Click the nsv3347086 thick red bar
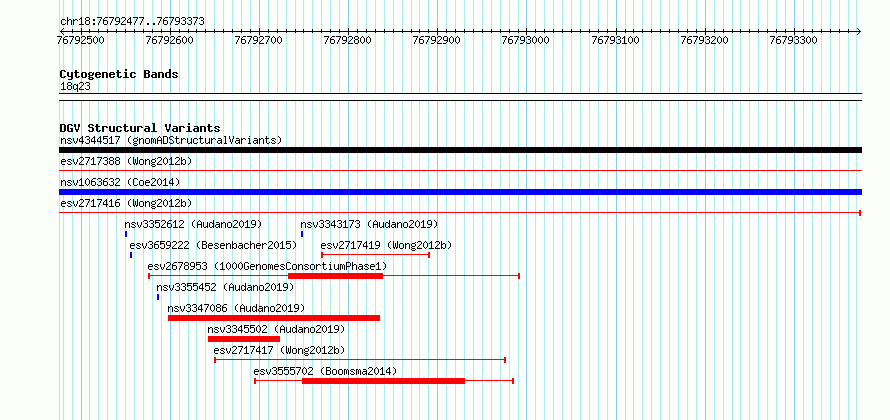Image resolution: width=890 pixels, height=420 pixels. click(274, 318)
